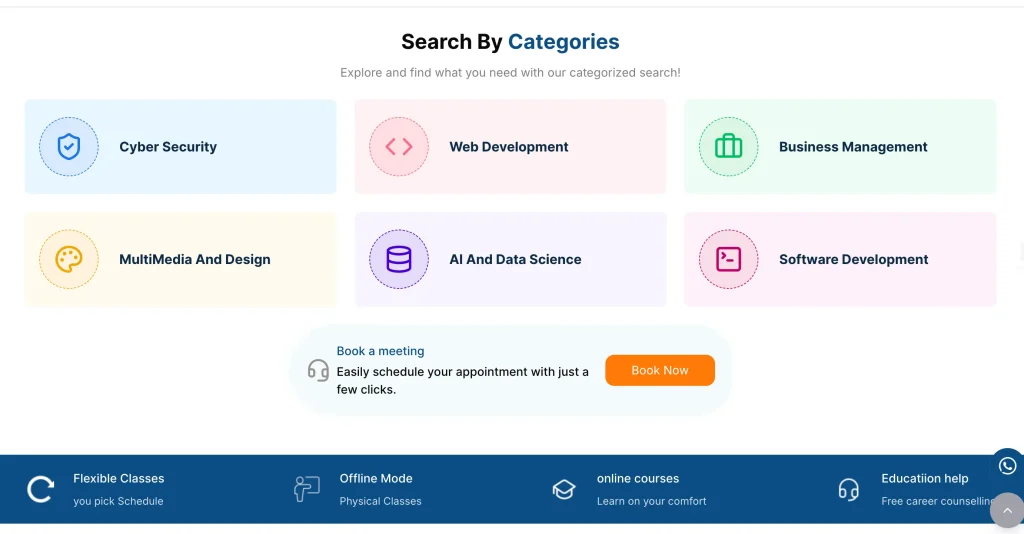The width and height of the screenshot is (1024, 534).
Task: Click the Education help headphones icon
Action: tap(848, 489)
